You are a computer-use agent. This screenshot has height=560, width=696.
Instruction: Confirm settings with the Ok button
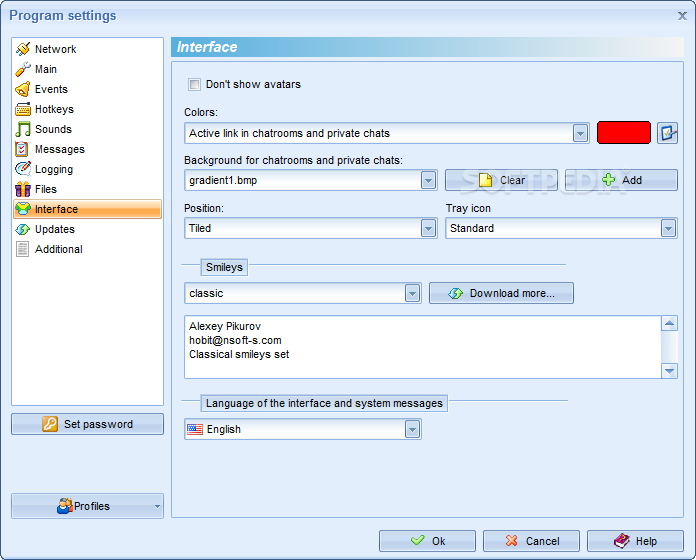coord(427,541)
